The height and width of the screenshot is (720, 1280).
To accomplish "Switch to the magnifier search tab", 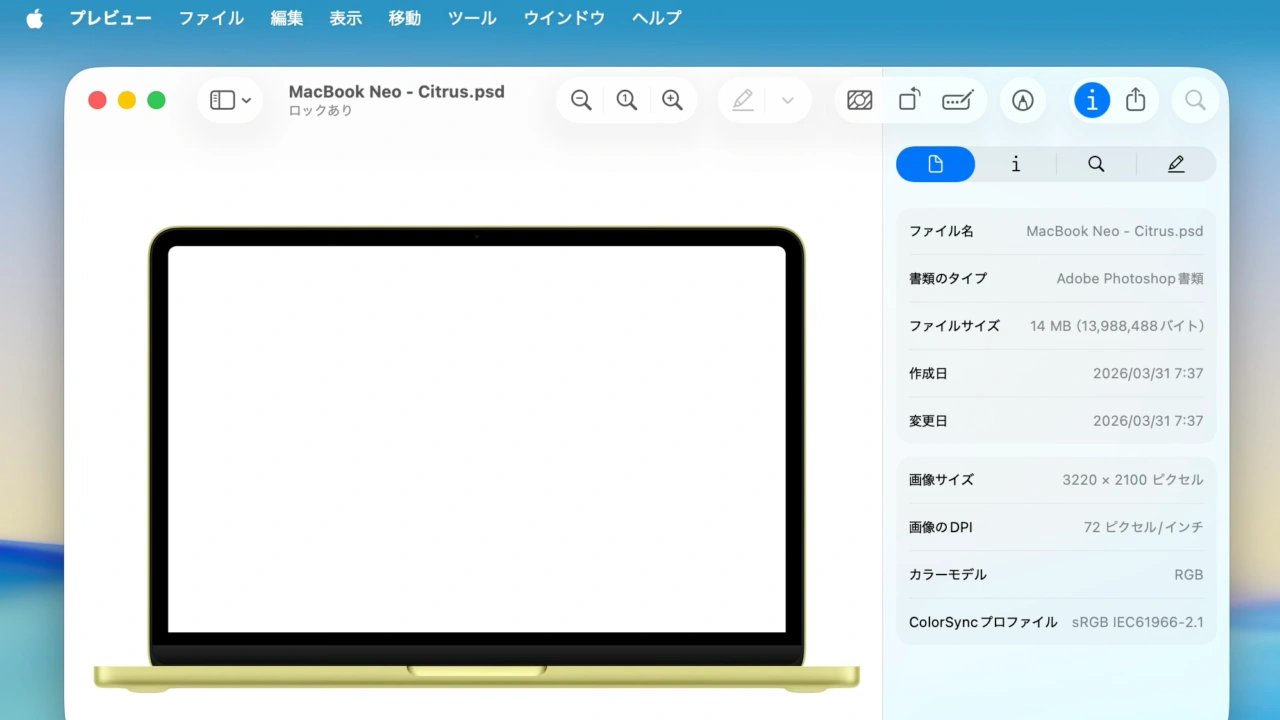I will tap(1096, 163).
